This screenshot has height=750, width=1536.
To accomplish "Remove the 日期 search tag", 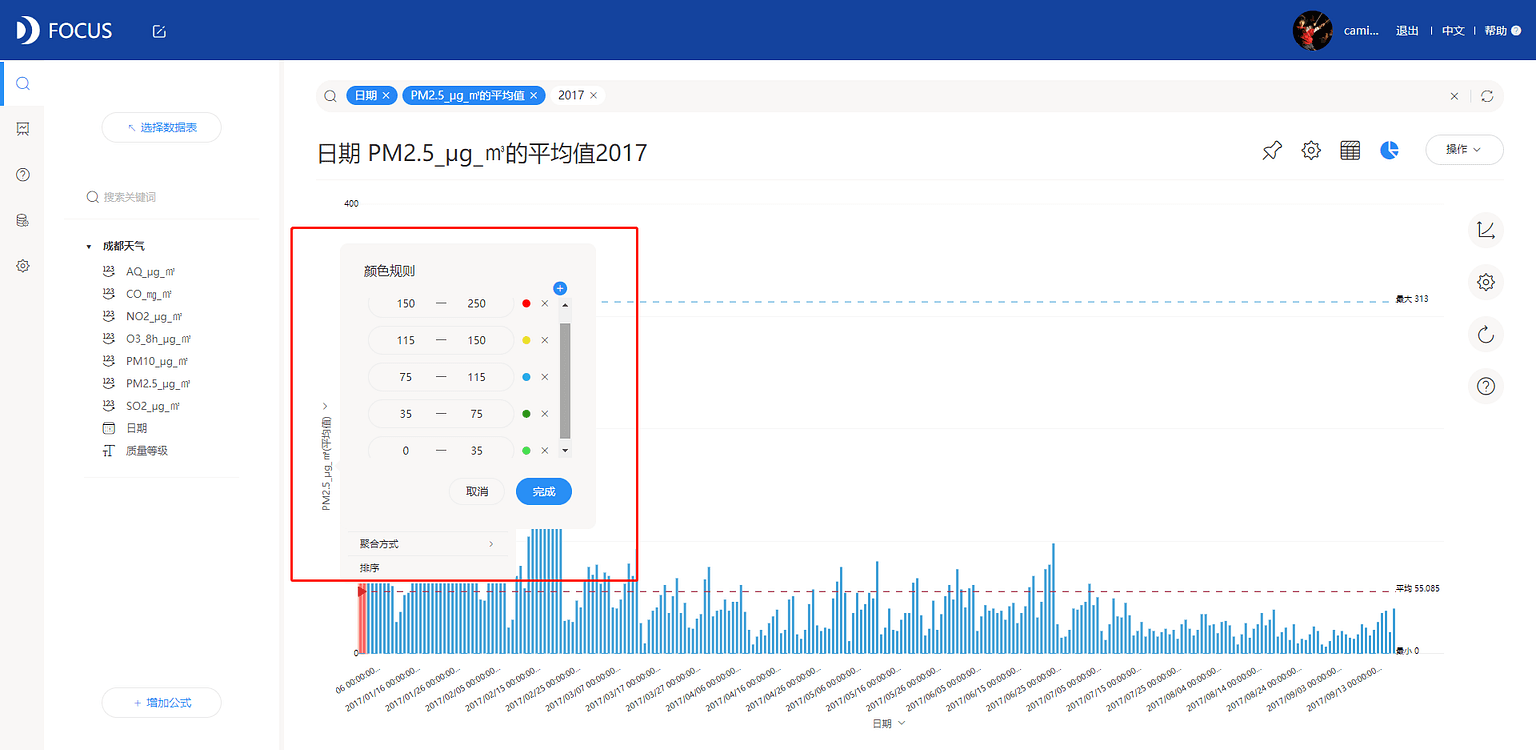I will [x=385, y=95].
